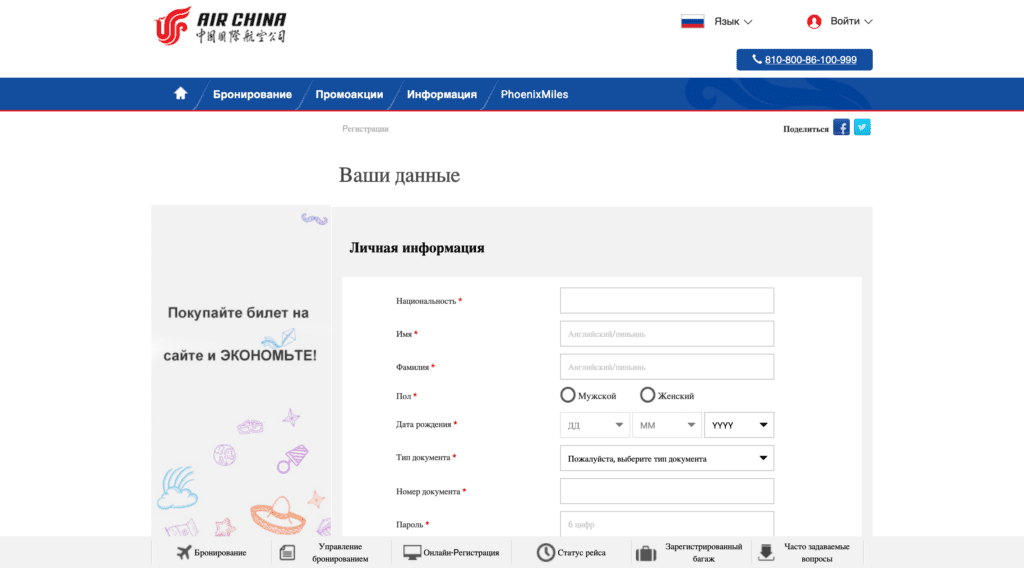Open Информация navigation menu
1024x568 pixels.
441,94
